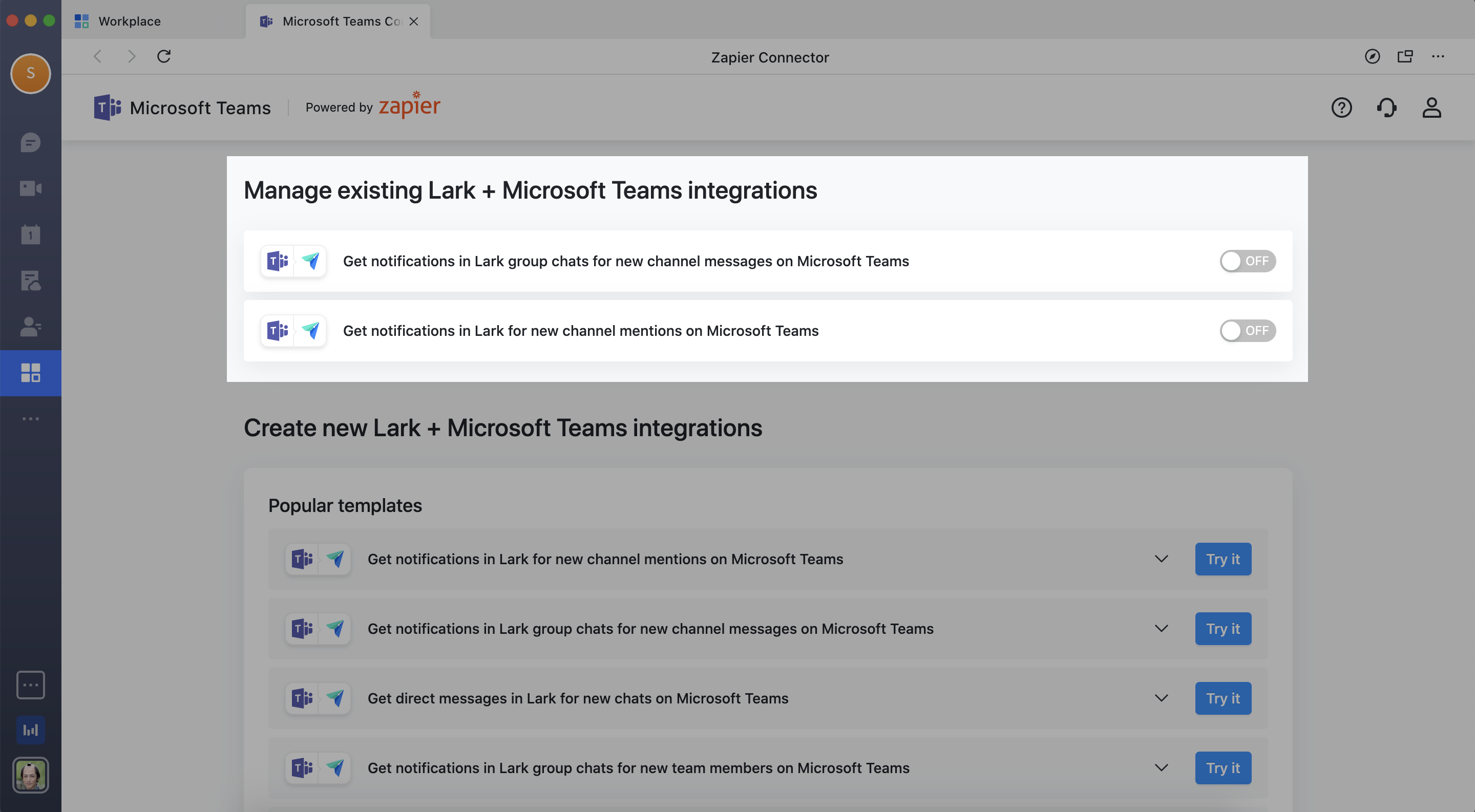Click Try it for new team members template
This screenshot has height=812, width=1475.
[1223, 768]
